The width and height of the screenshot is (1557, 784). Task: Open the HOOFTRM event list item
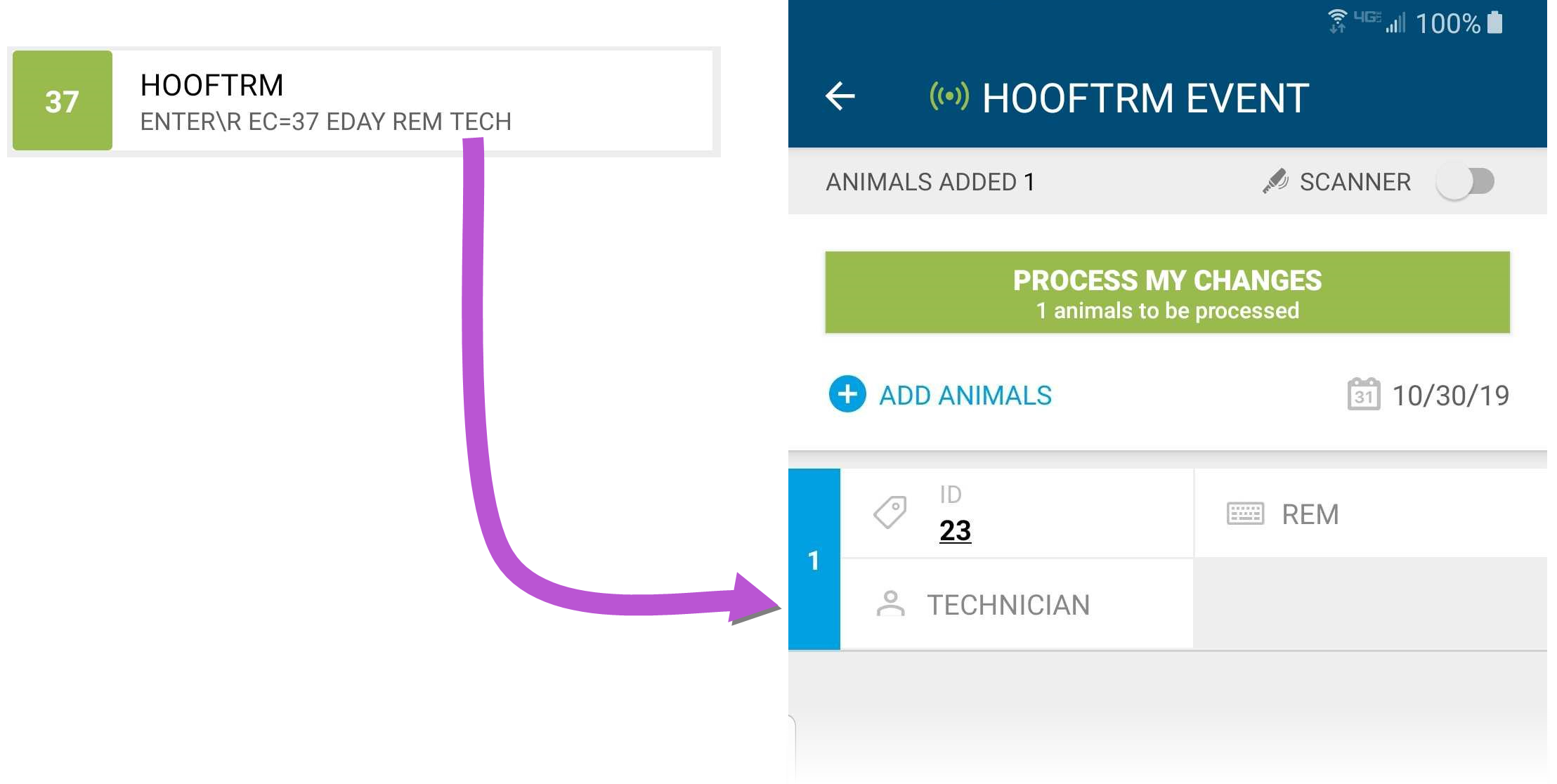[363, 100]
